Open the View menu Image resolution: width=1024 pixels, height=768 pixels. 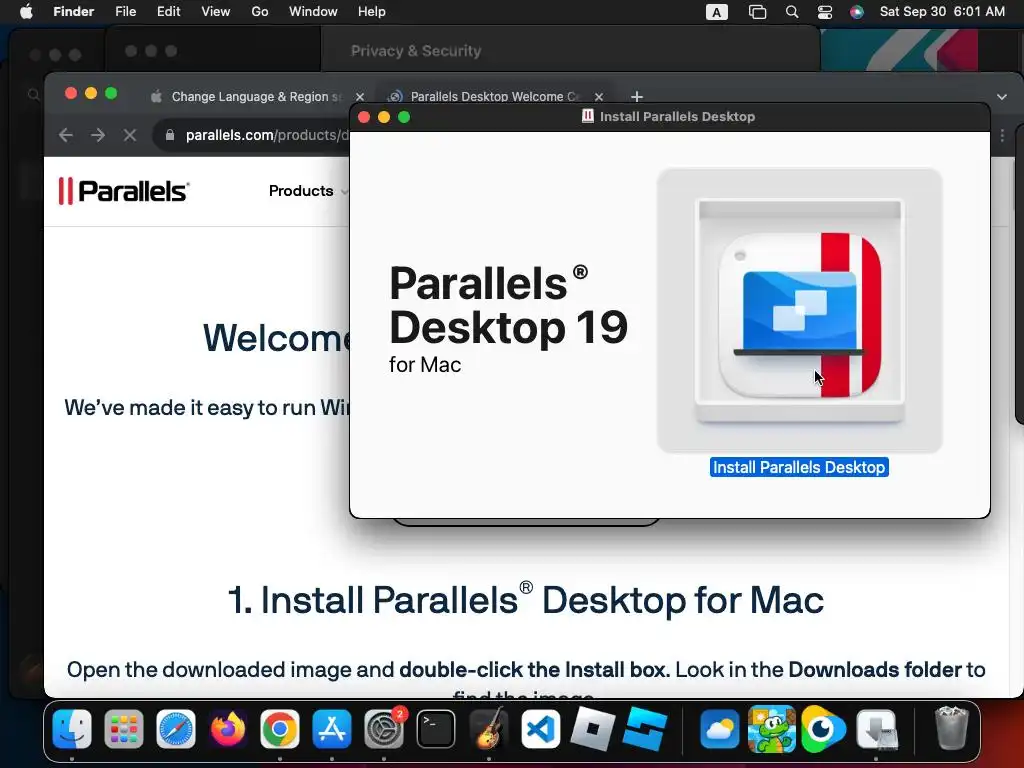point(216,12)
